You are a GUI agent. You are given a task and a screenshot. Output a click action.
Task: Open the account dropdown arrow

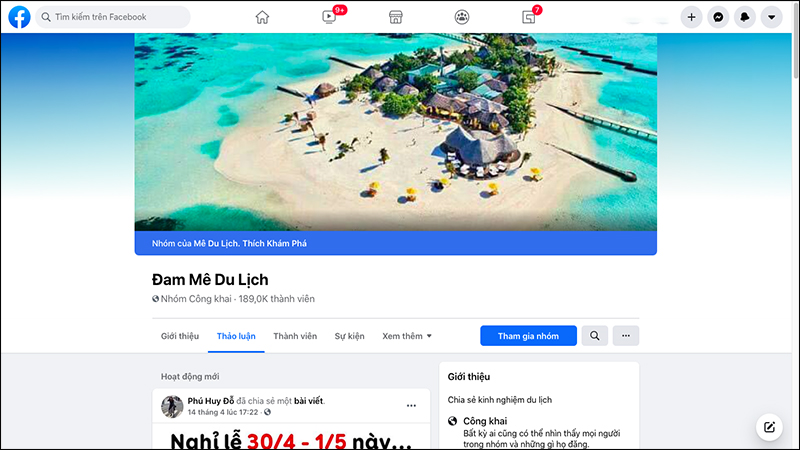(x=771, y=17)
